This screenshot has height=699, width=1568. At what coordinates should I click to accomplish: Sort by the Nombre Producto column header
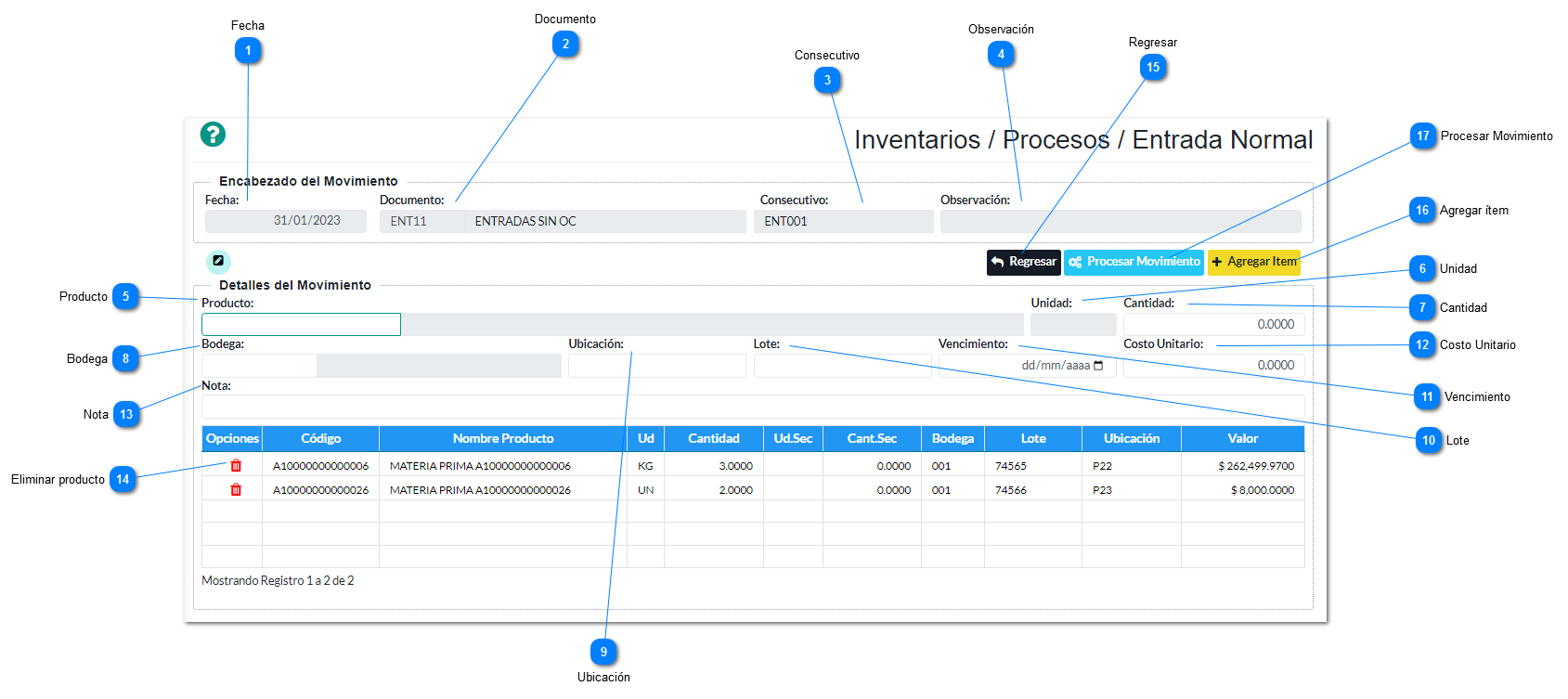pos(503,439)
